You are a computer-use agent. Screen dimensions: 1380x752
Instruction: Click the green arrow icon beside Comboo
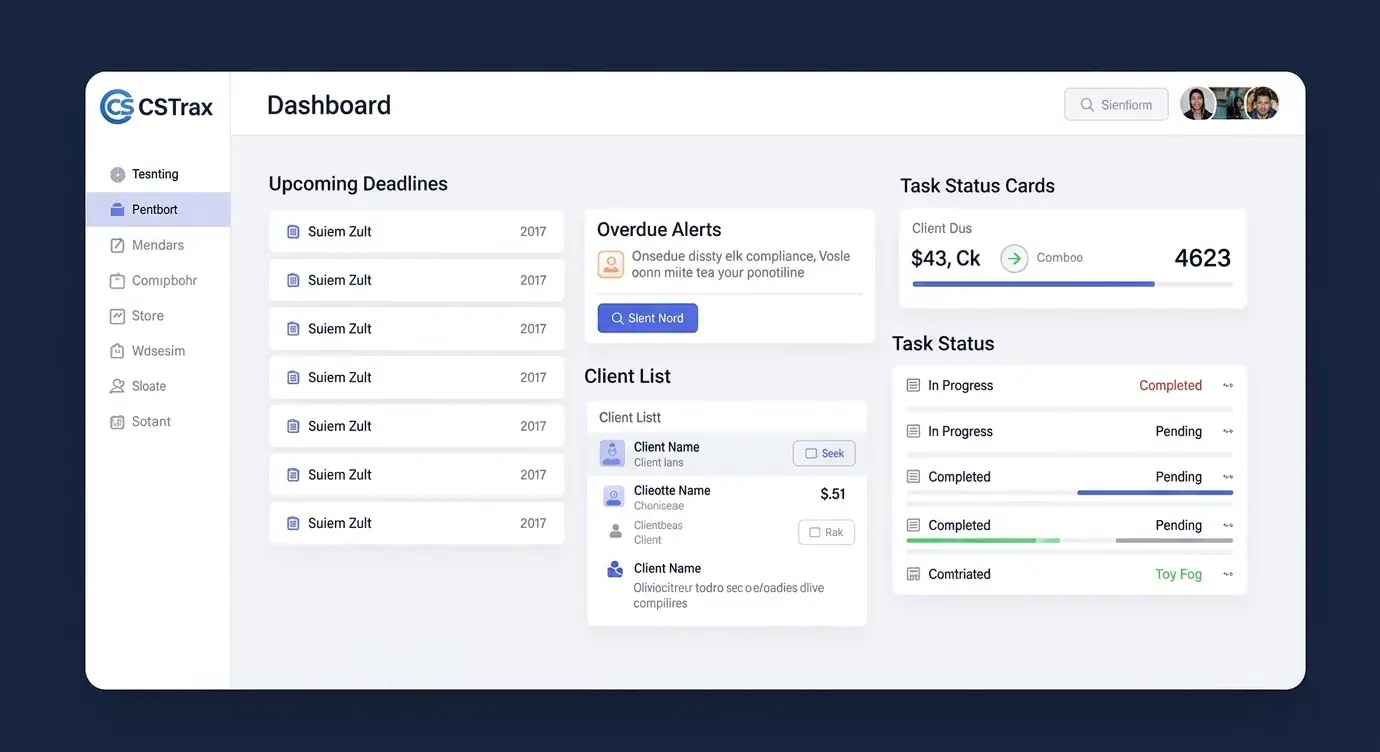pos(1014,258)
